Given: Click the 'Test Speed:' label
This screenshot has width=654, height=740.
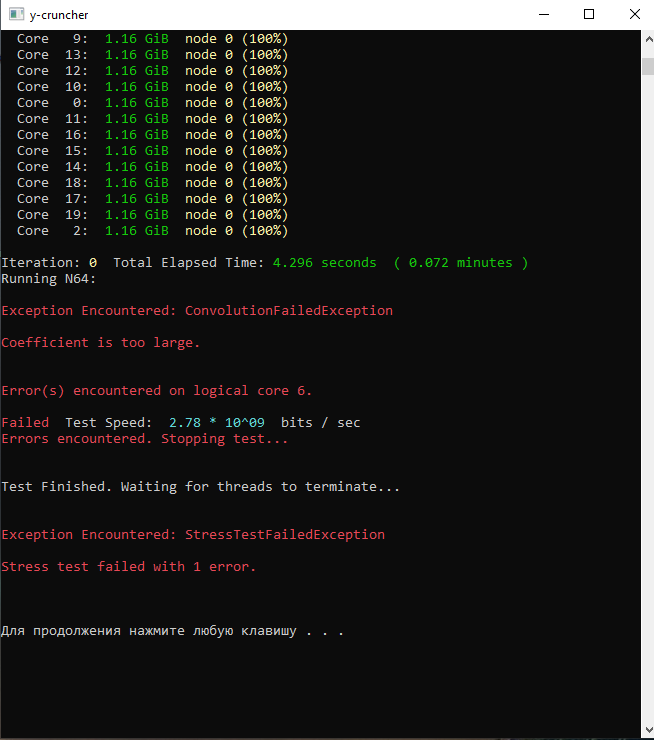Looking at the screenshot, I should point(109,423).
